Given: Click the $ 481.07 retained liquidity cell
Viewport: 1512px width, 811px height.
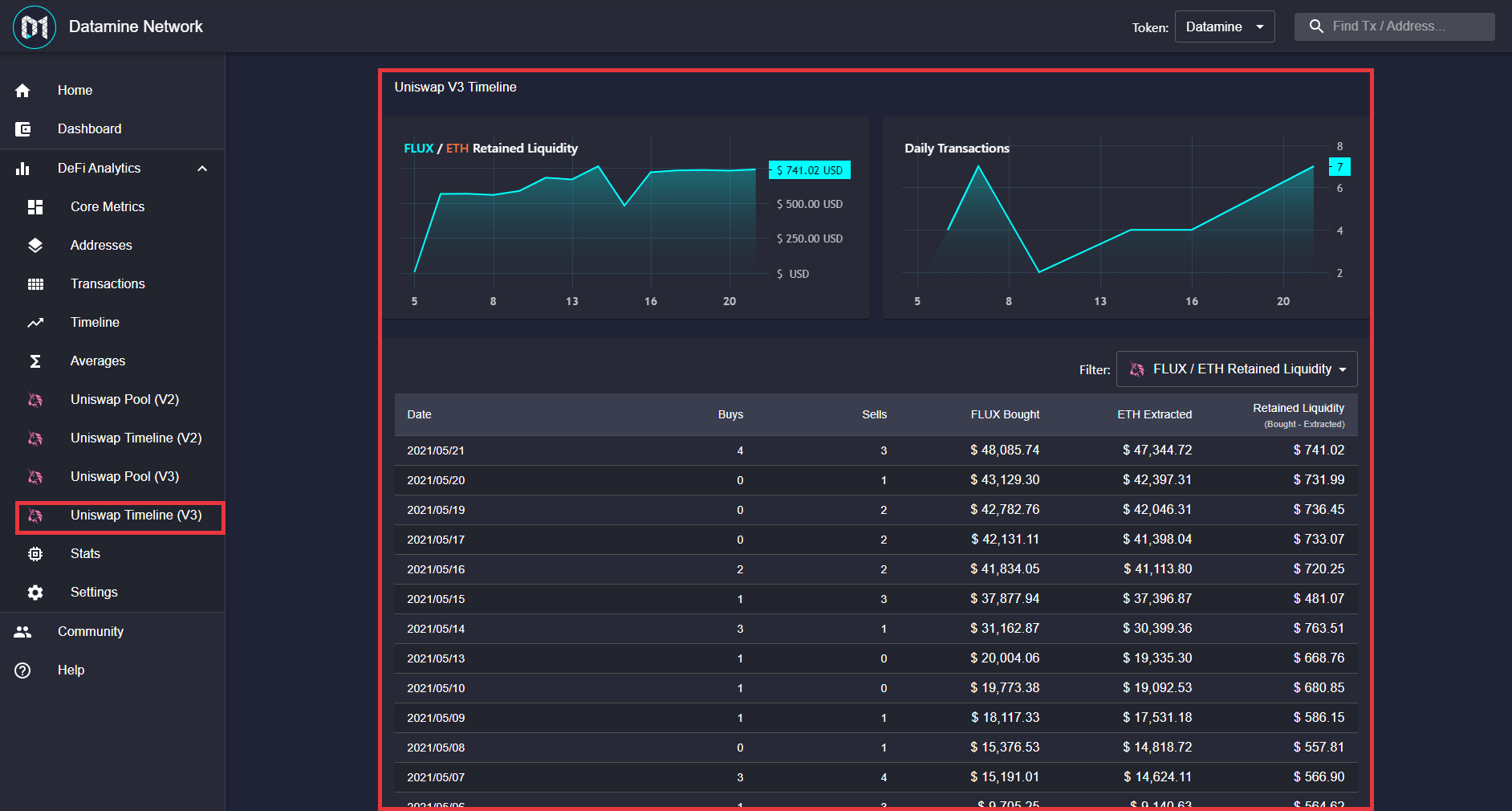Looking at the screenshot, I should [x=1319, y=599].
